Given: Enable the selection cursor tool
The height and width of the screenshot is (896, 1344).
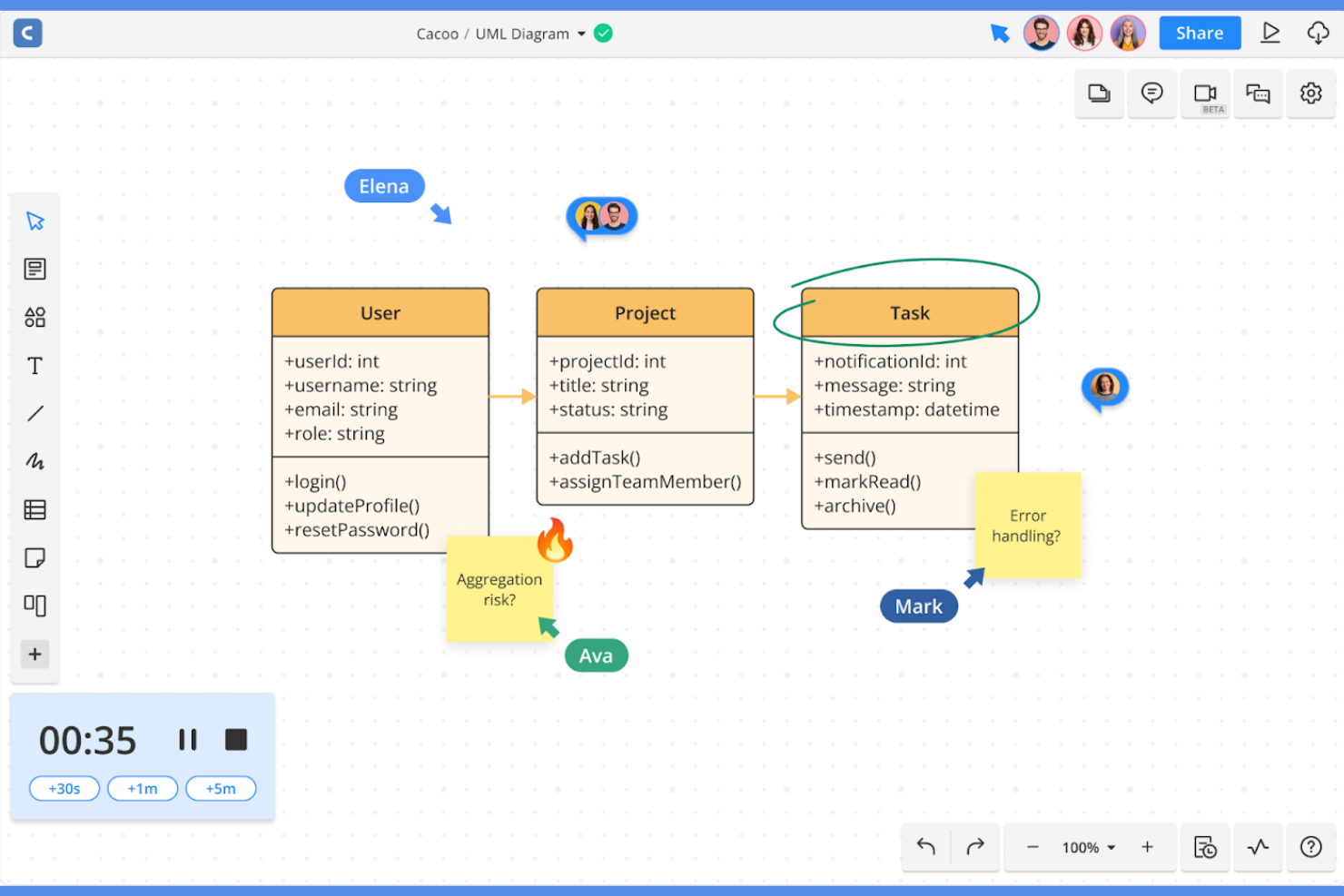Looking at the screenshot, I should click(35, 221).
